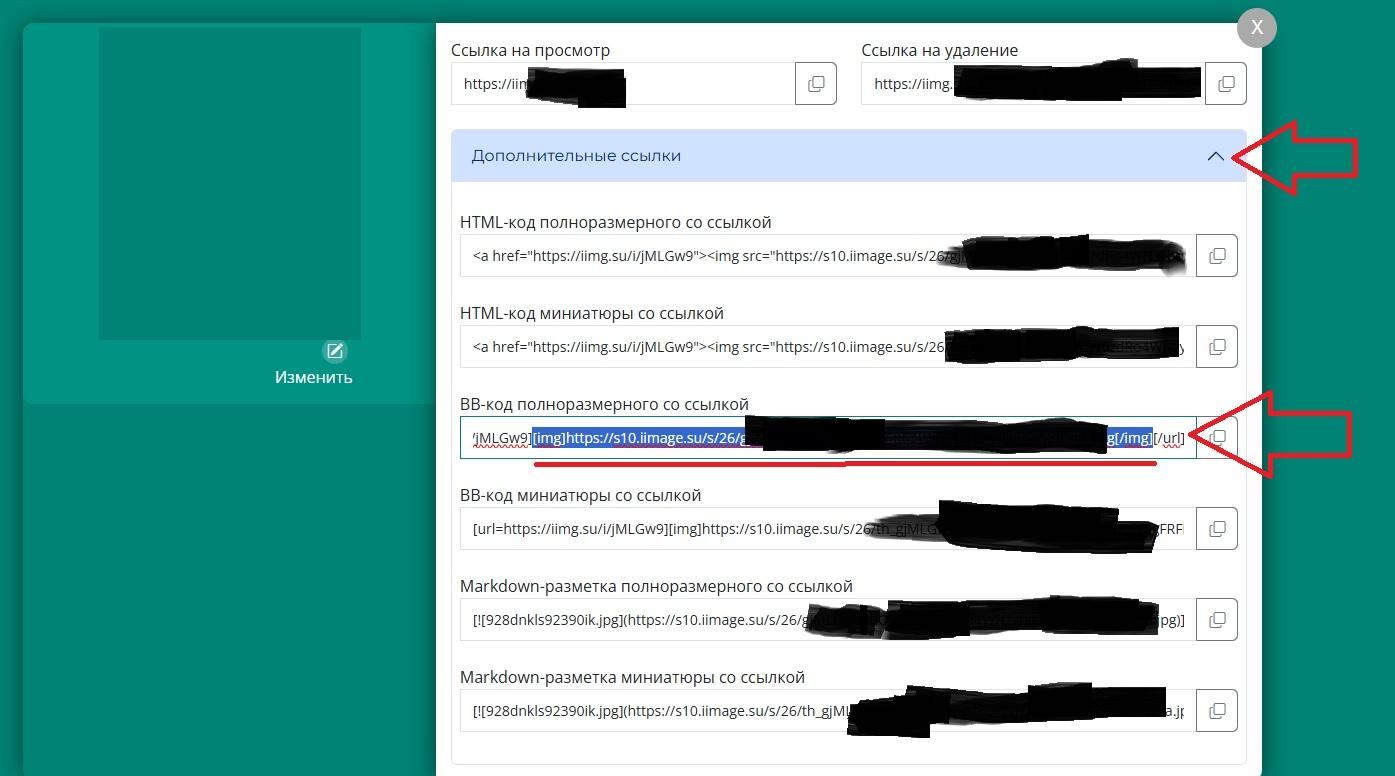Copy HTML-код миниатюры со ссылкой

(1217, 347)
